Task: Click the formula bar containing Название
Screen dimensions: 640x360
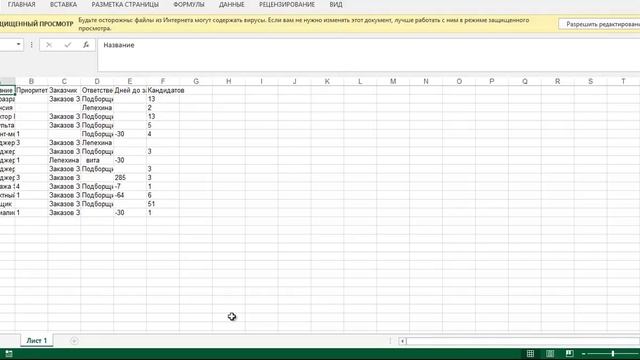Action: [x=369, y=55]
